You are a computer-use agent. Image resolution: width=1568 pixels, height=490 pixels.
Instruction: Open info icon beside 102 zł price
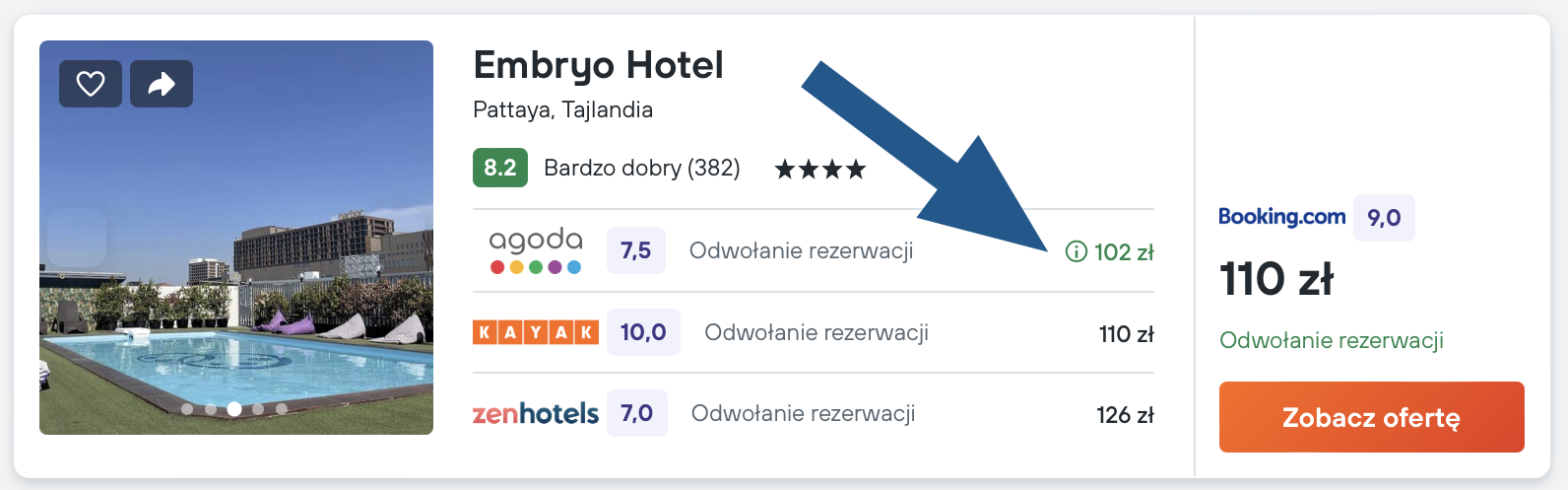point(1076,251)
